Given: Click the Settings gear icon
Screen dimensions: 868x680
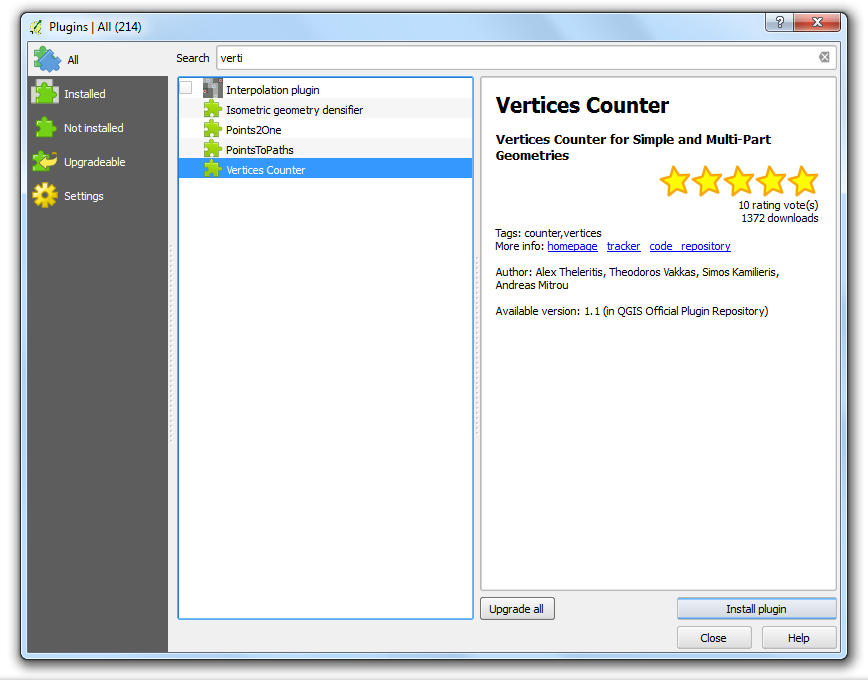Looking at the screenshot, I should tap(45, 195).
